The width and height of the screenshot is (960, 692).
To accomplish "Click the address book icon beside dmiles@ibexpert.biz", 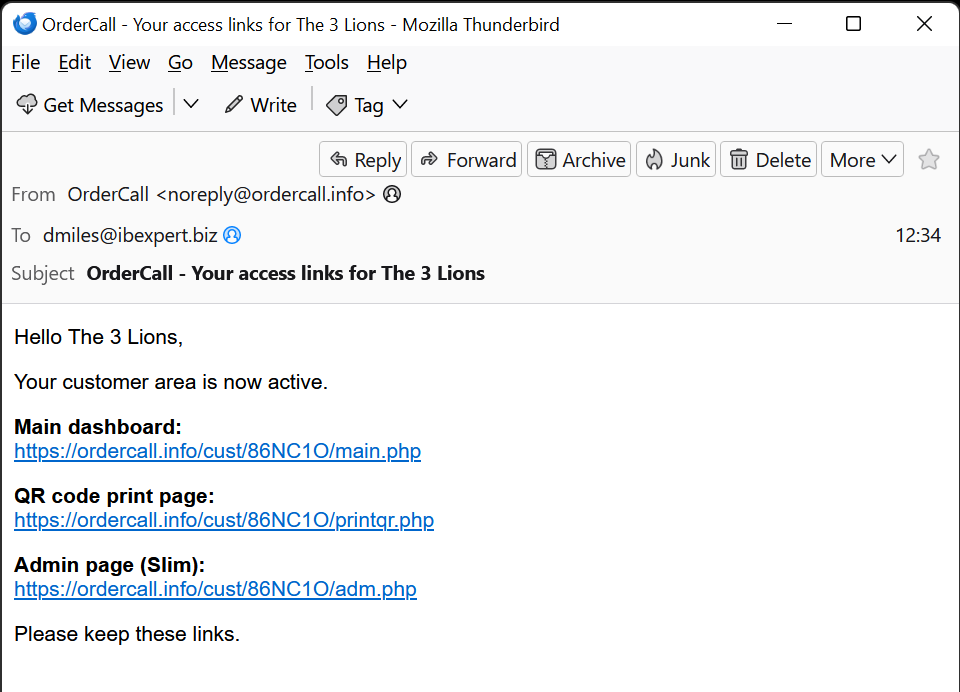I will coord(232,236).
